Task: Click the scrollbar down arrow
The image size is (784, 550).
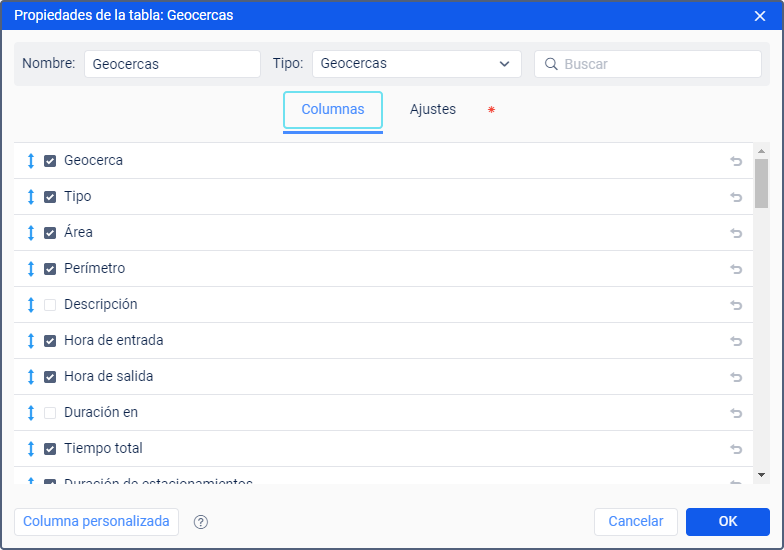Action: [x=762, y=475]
